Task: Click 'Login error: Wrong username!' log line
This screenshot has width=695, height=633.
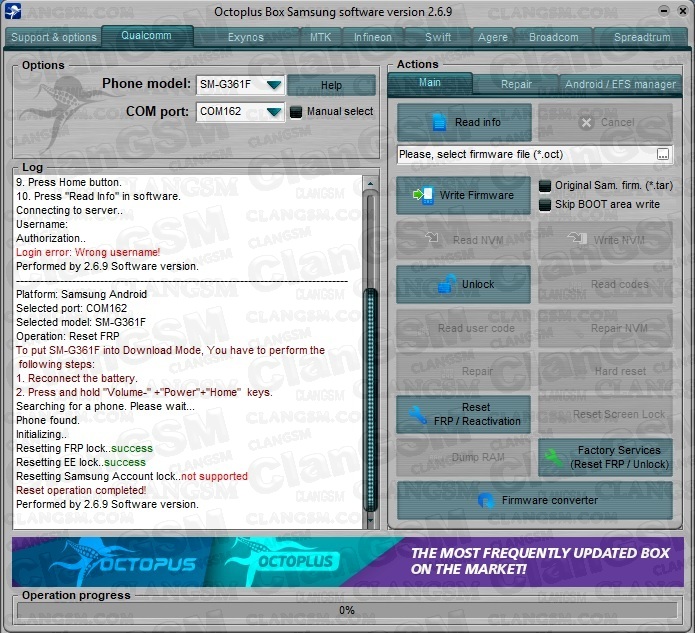Action: (88, 252)
